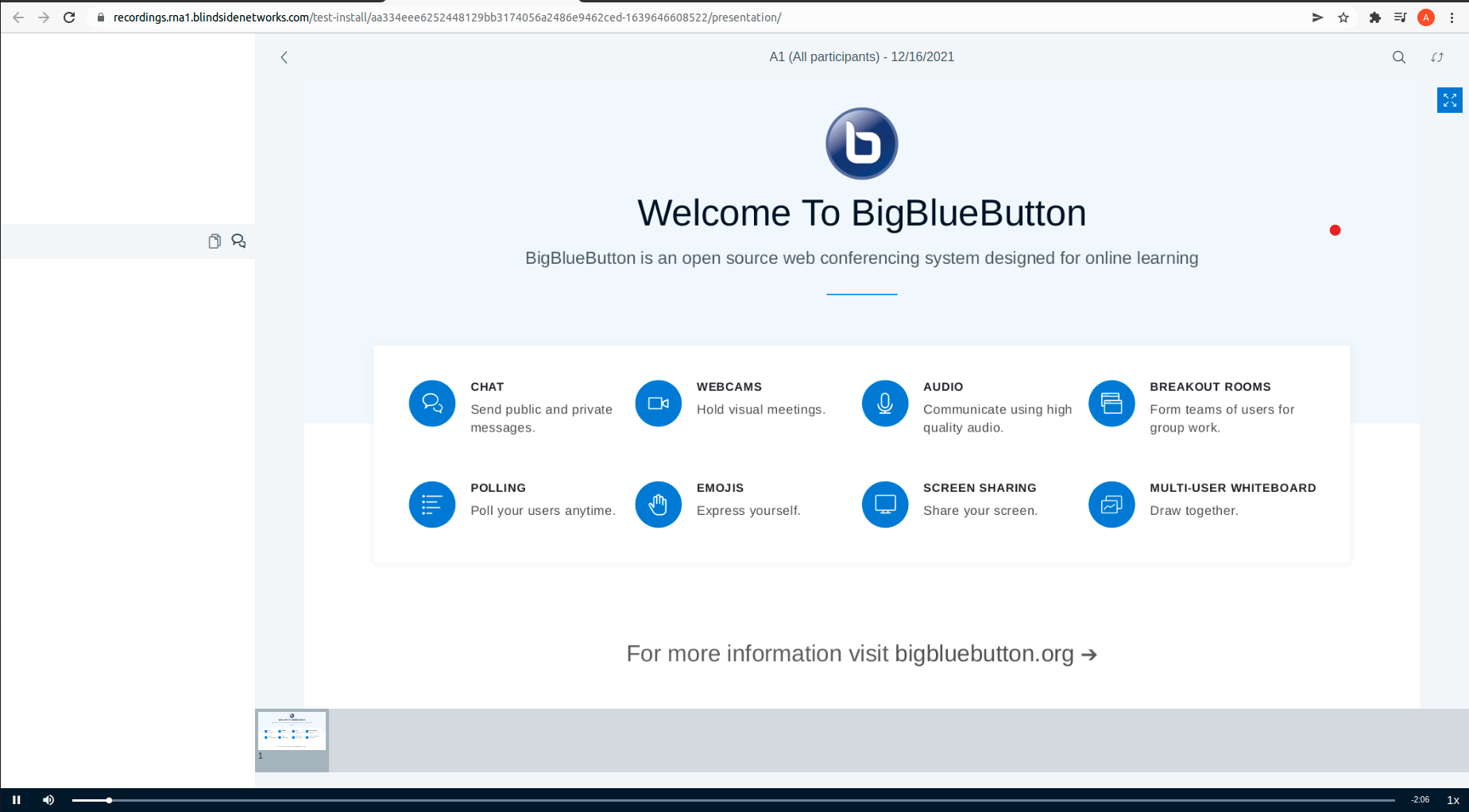The image size is (1469, 812).
Task: Click the Emojis hand icon
Action: 659,505
